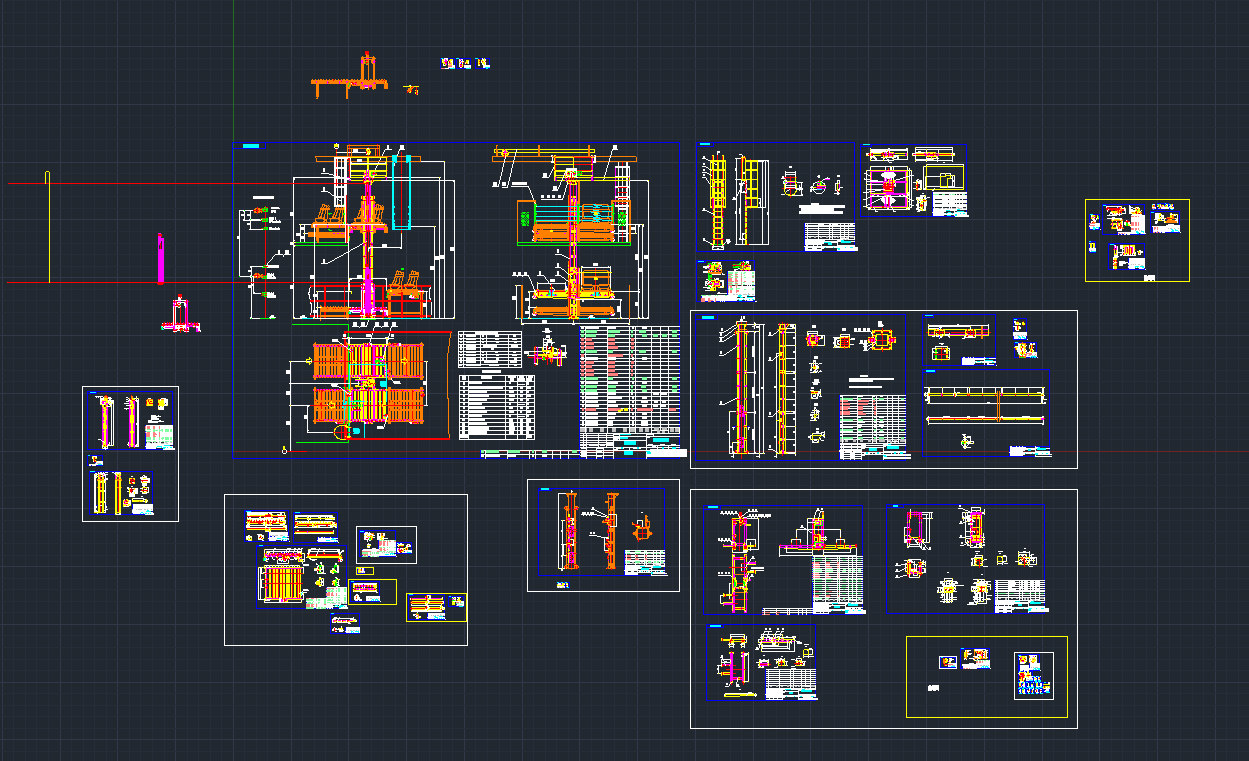Select the yellow slatted panel drawing at bottom left
This screenshot has width=1249, height=761.
[x=283, y=583]
